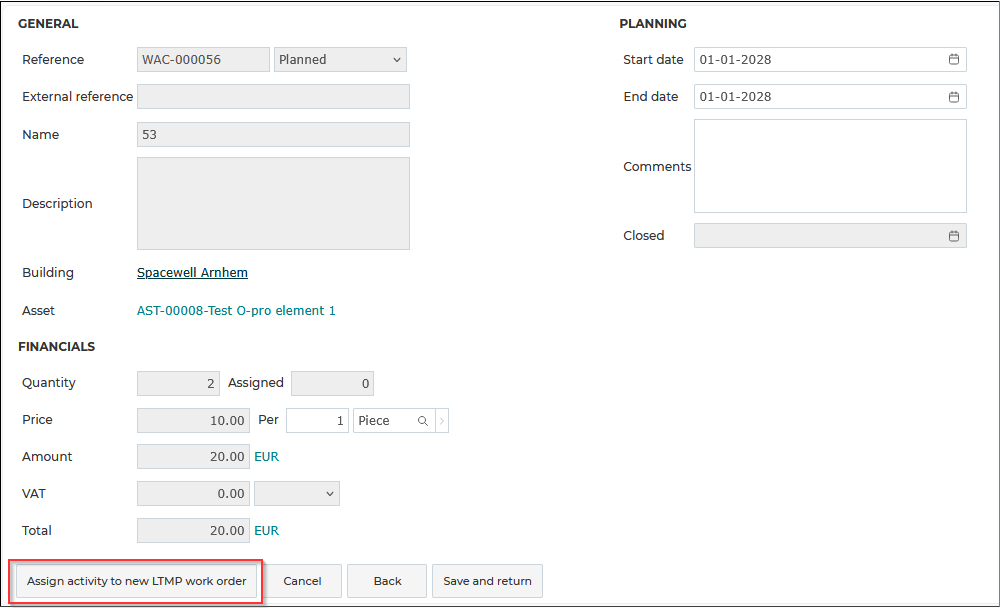The height and width of the screenshot is (608, 1000).
Task: Select the GENERAL section heading
Action: 48,24
